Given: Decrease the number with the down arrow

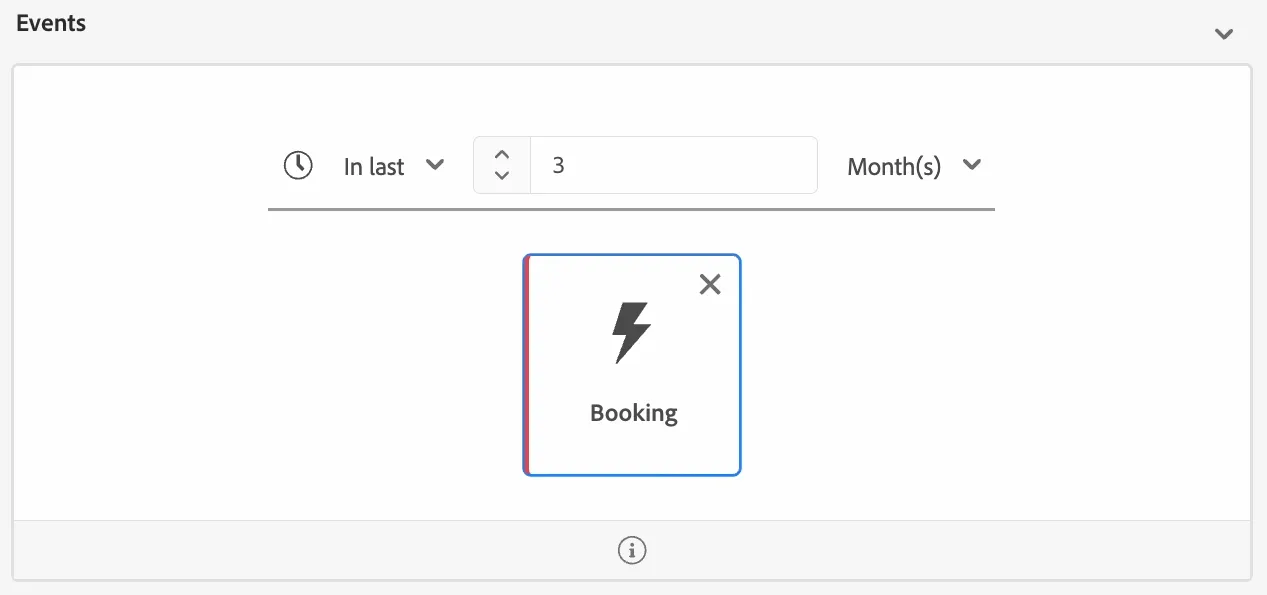Looking at the screenshot, I should (x=502, y=176).
